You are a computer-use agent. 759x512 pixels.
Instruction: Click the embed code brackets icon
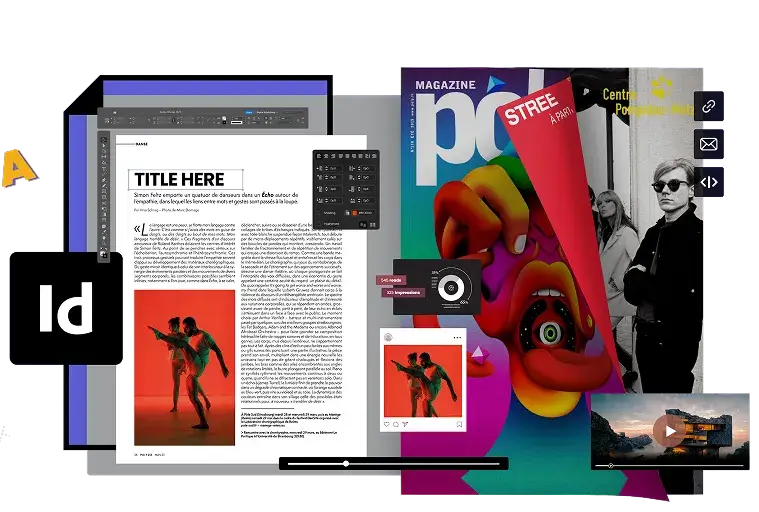tap(709, 182)
